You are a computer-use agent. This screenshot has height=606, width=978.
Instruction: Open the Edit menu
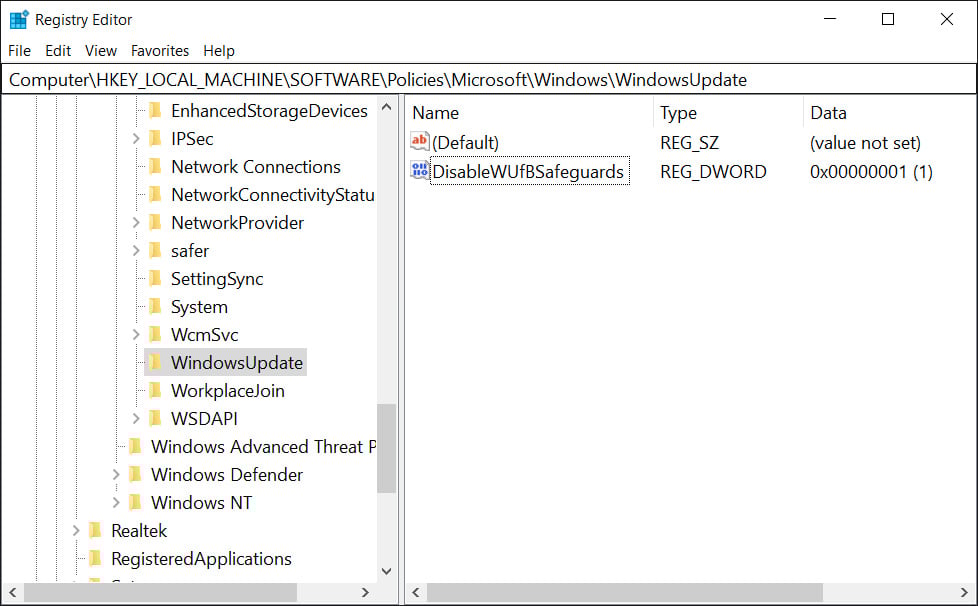(58, 50)
